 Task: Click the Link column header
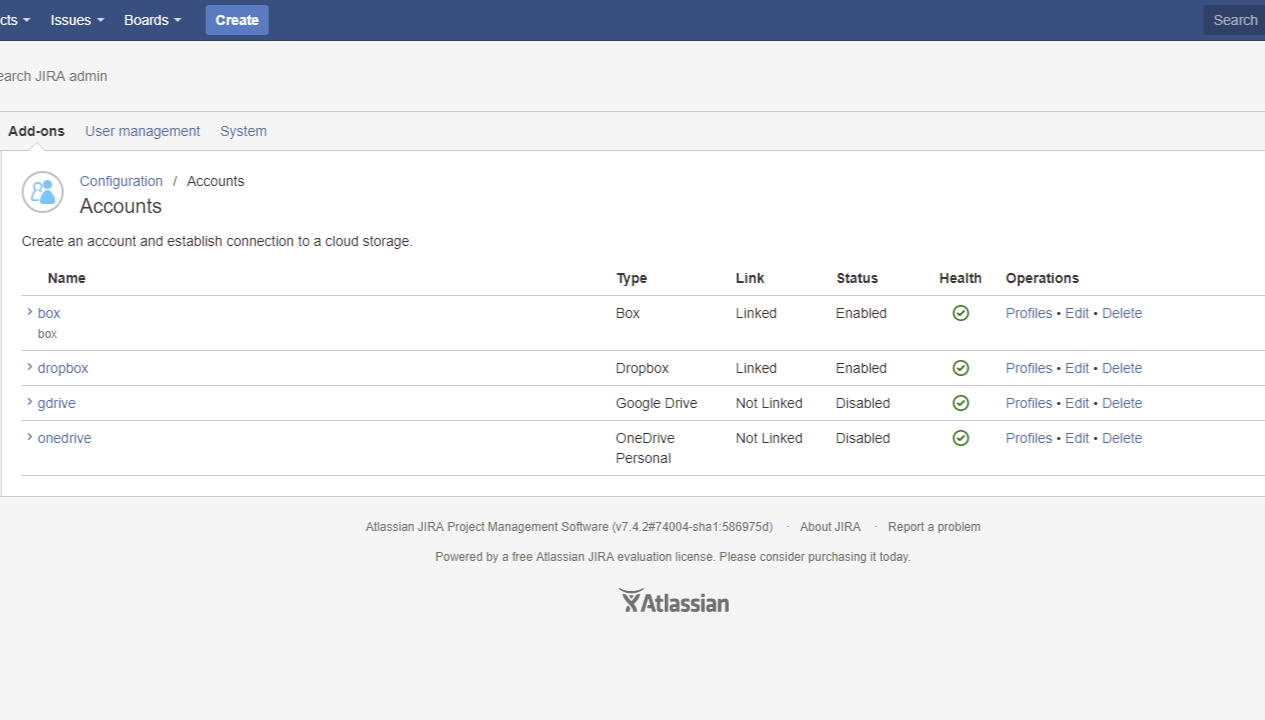tap(750, 278)
